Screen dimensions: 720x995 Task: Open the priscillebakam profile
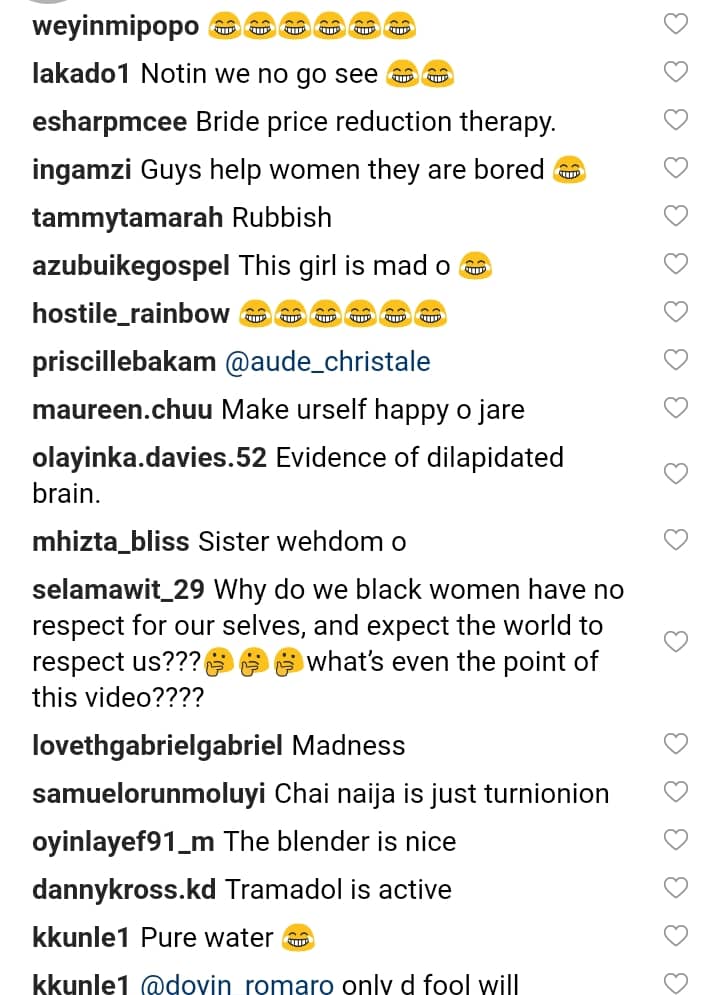point(124,361)
